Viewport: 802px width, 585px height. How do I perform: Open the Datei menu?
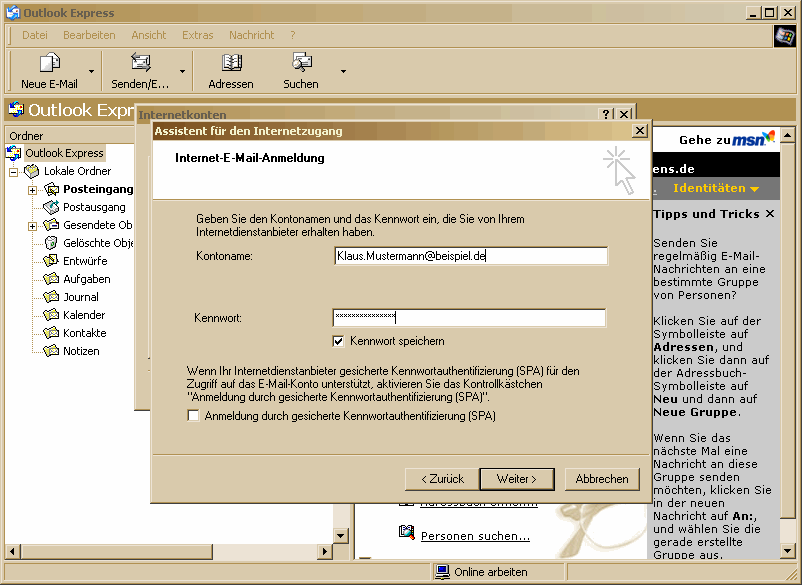coord(35,35)
